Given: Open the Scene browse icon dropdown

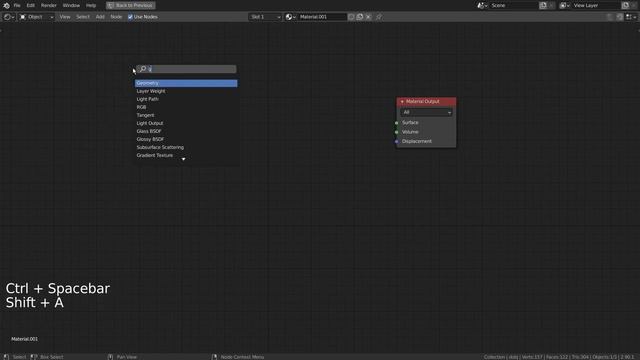Looking at the screenshot, I should (x=482, y=5).
